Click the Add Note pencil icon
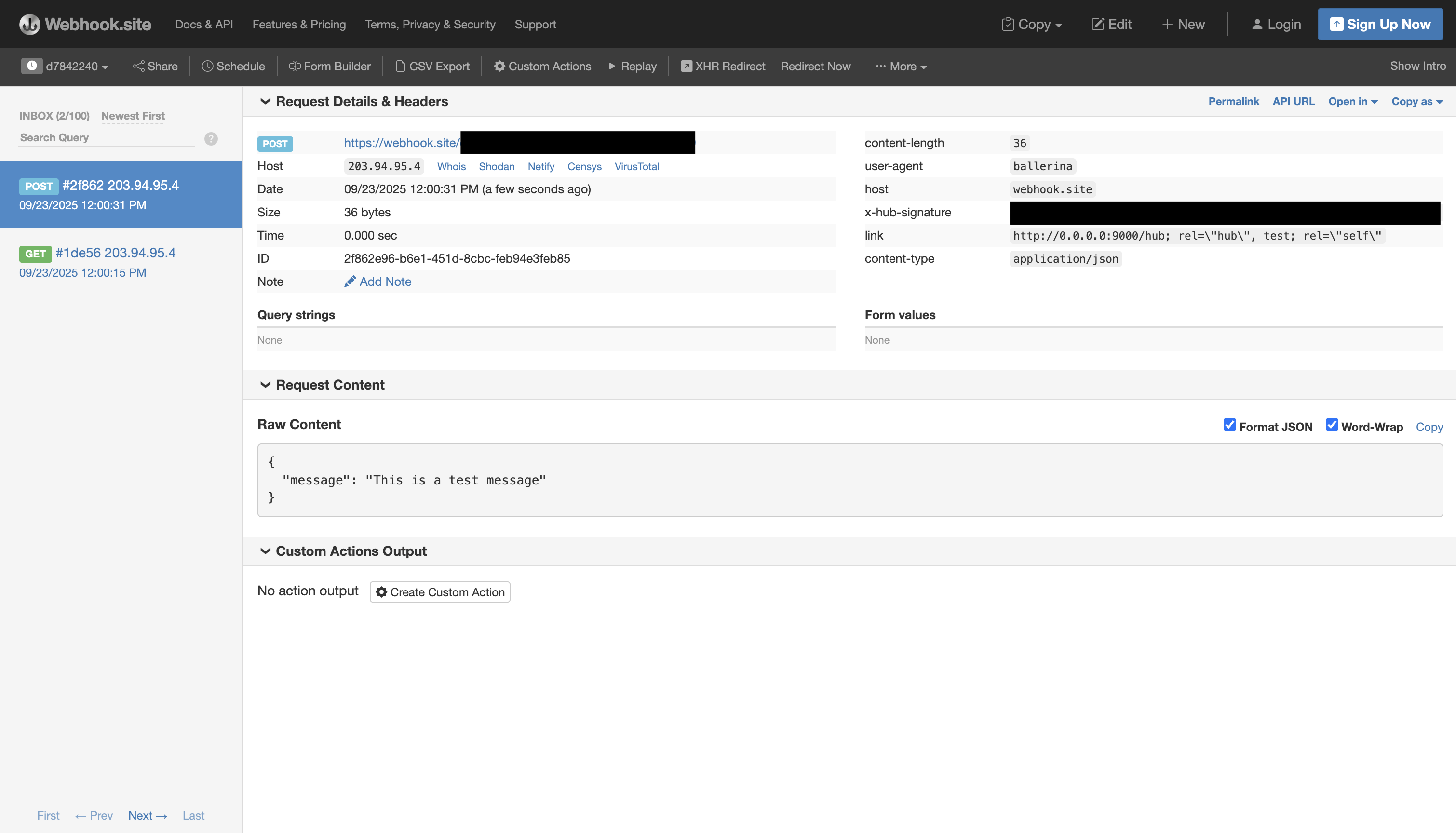Screen dimensions: 1456x833 click(x=350, y=282)
